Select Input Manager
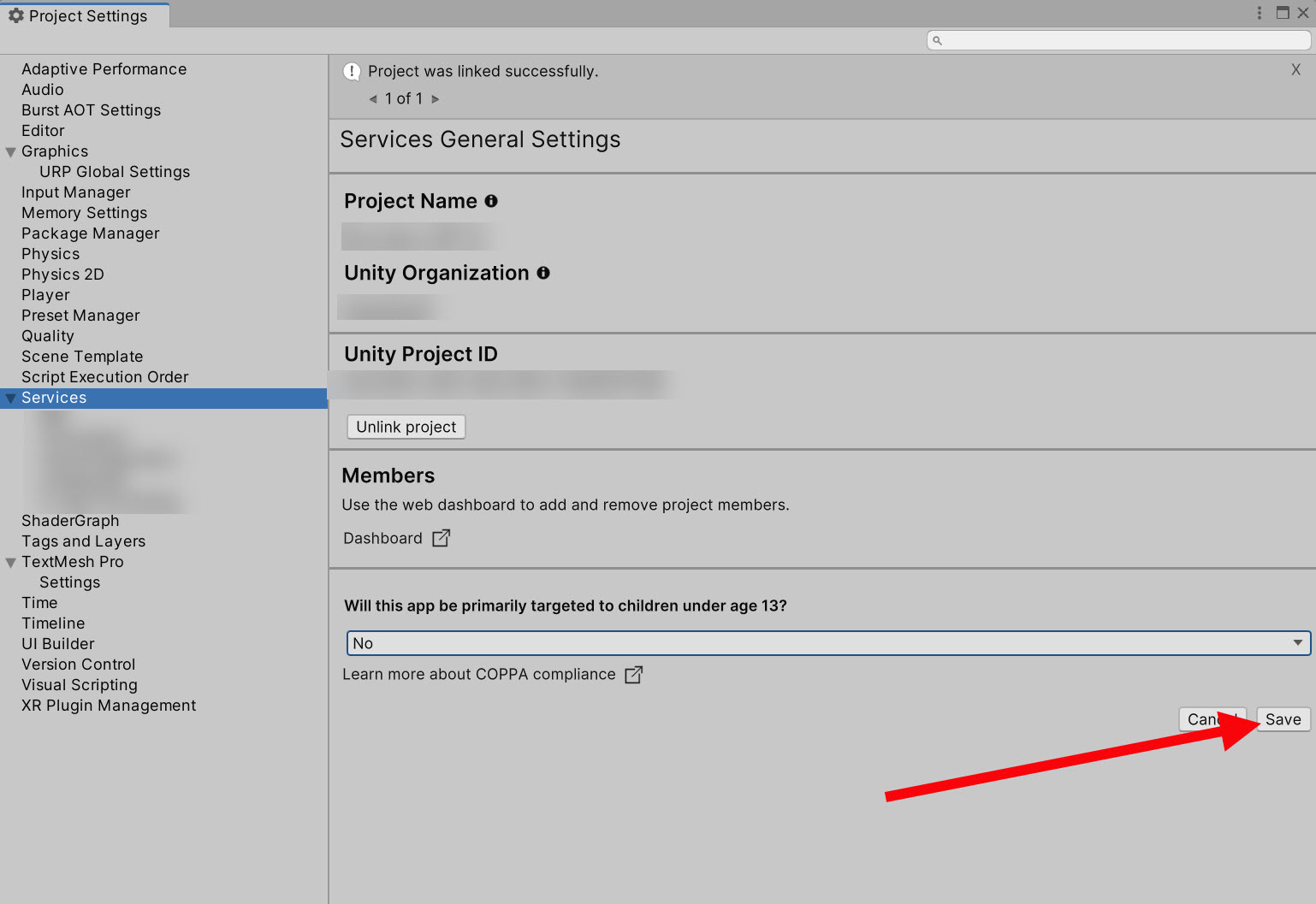 tap(76, 192)
